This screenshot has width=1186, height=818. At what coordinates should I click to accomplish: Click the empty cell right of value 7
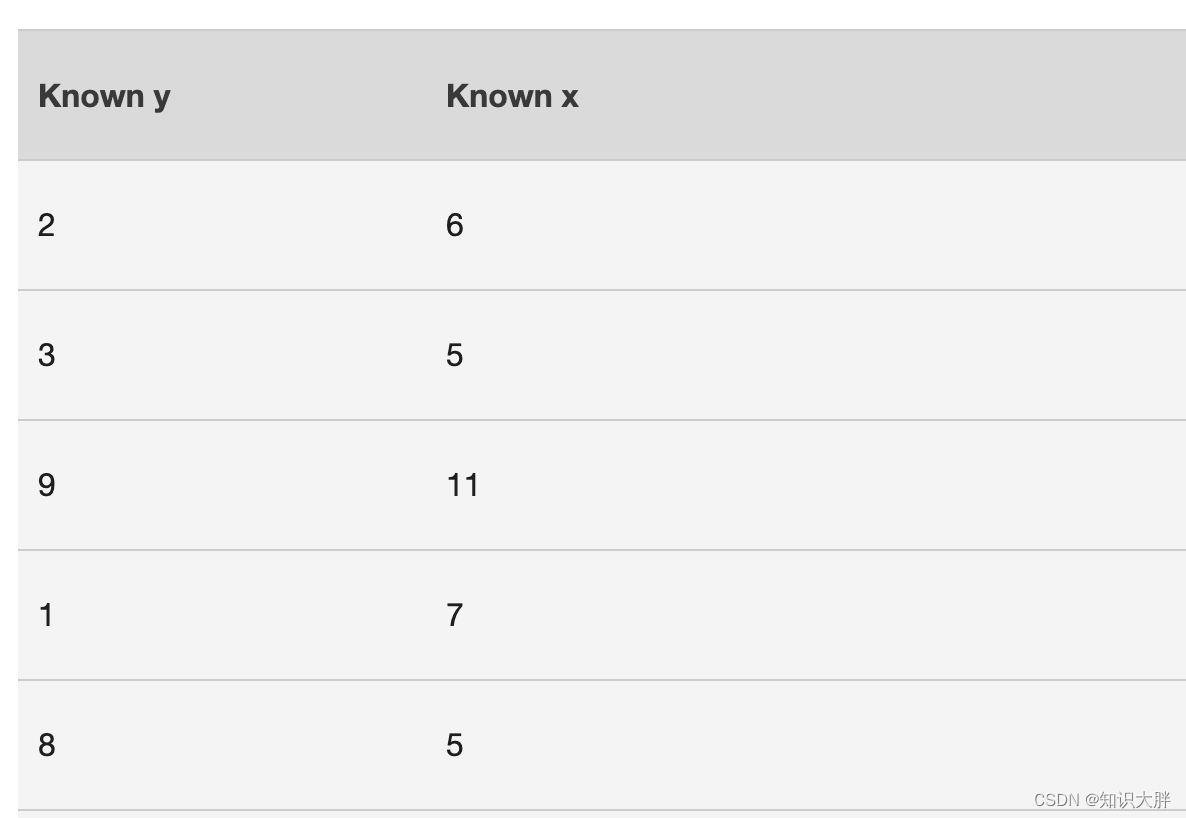coord(824,615)
